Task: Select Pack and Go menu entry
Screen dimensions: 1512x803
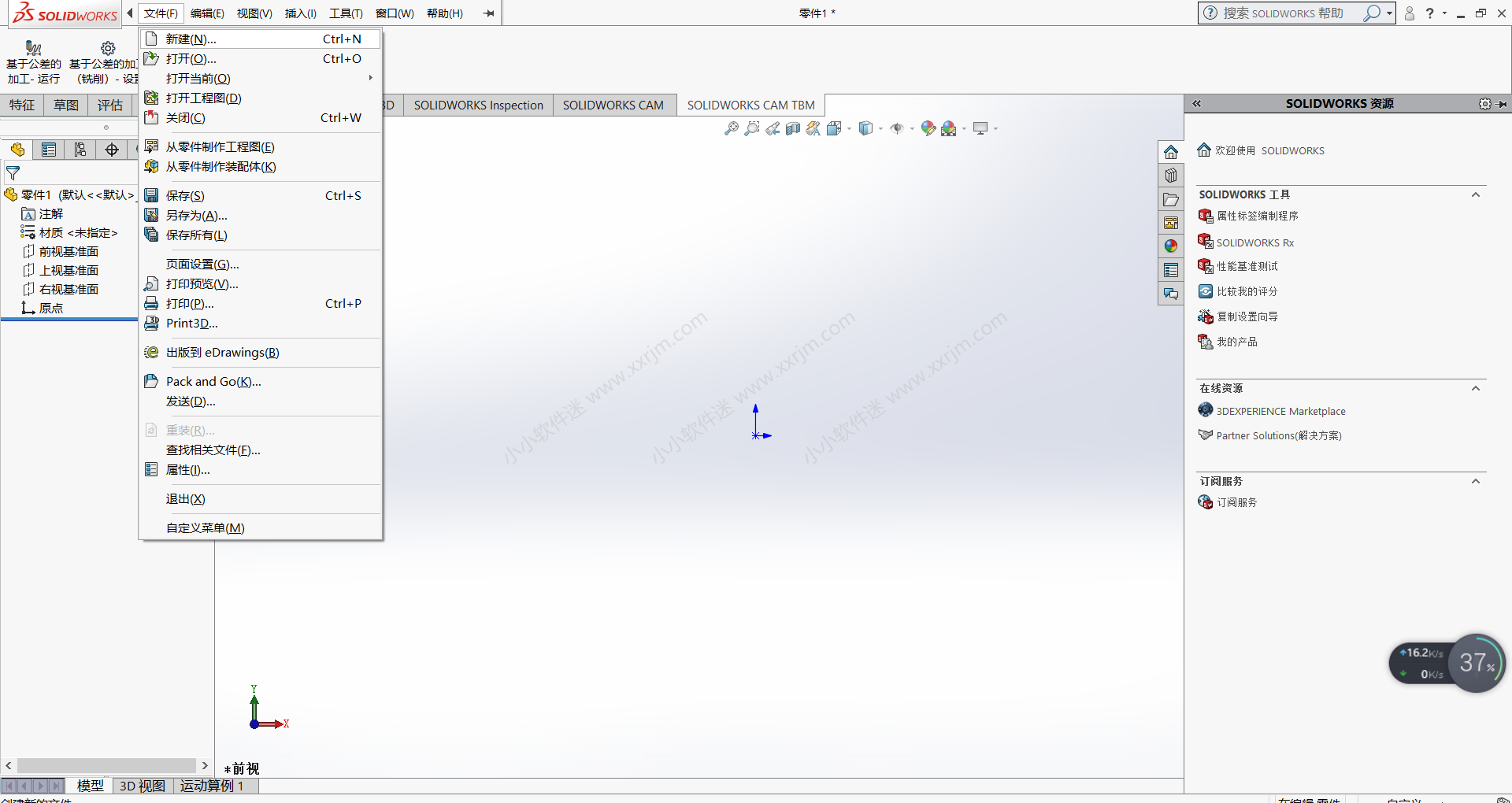Action: pos(261,381)
